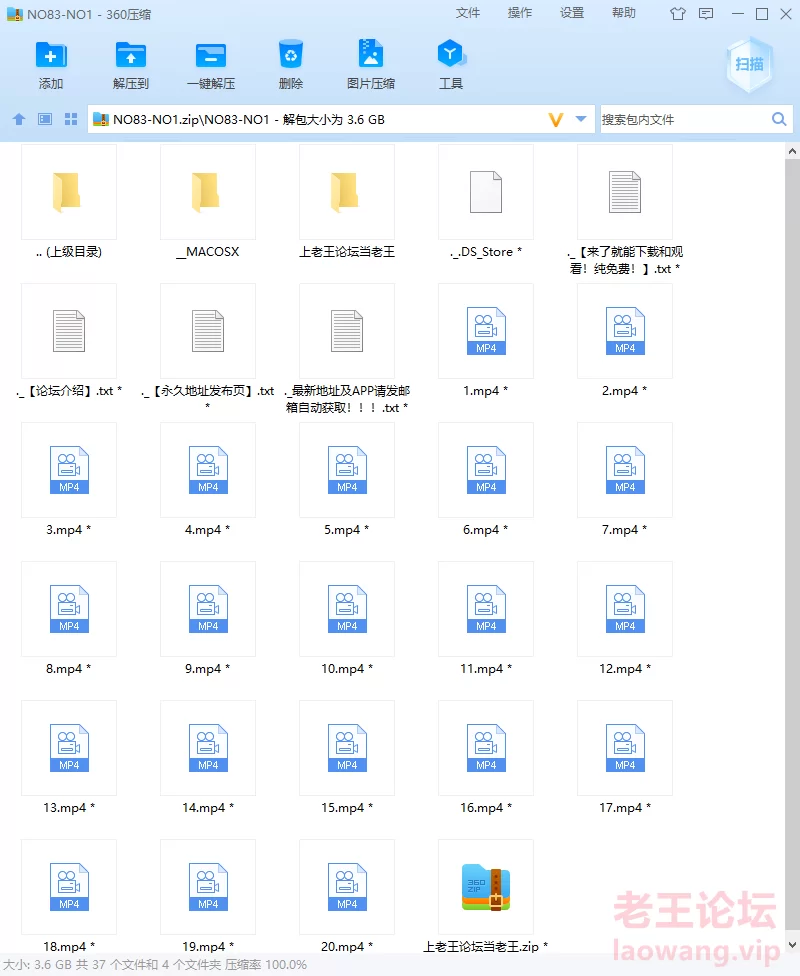Switch to thumbnail grid view icon
Viewport: 800px width, 976px height.
point(71,119)
